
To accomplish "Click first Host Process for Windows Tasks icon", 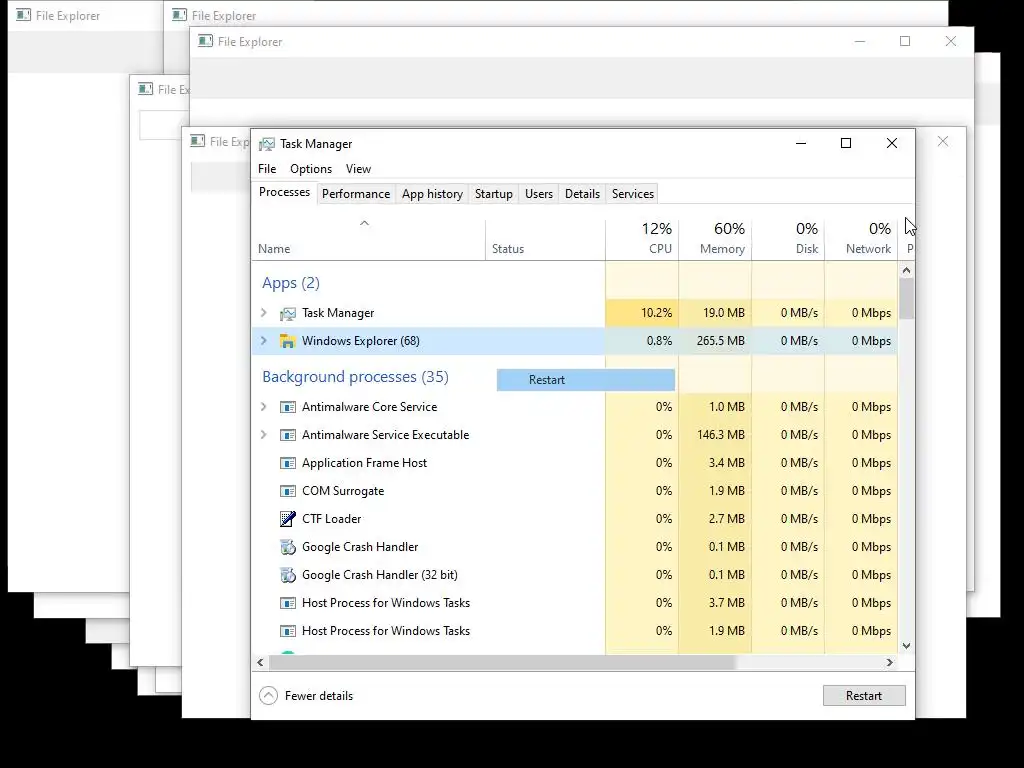I will pos(287,603).
